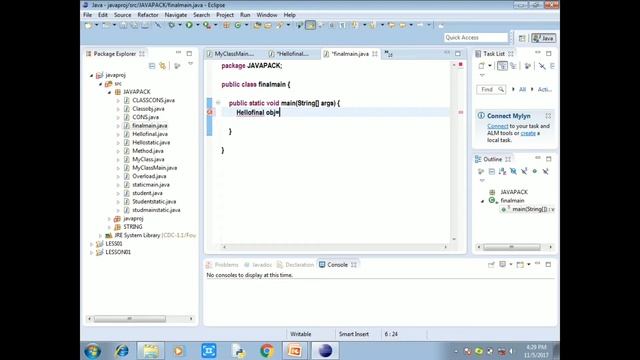Open Package Explorer view menu triangle
Image resolution: width=640 pixels, height=360 pixels.
(x=190, y=64)
